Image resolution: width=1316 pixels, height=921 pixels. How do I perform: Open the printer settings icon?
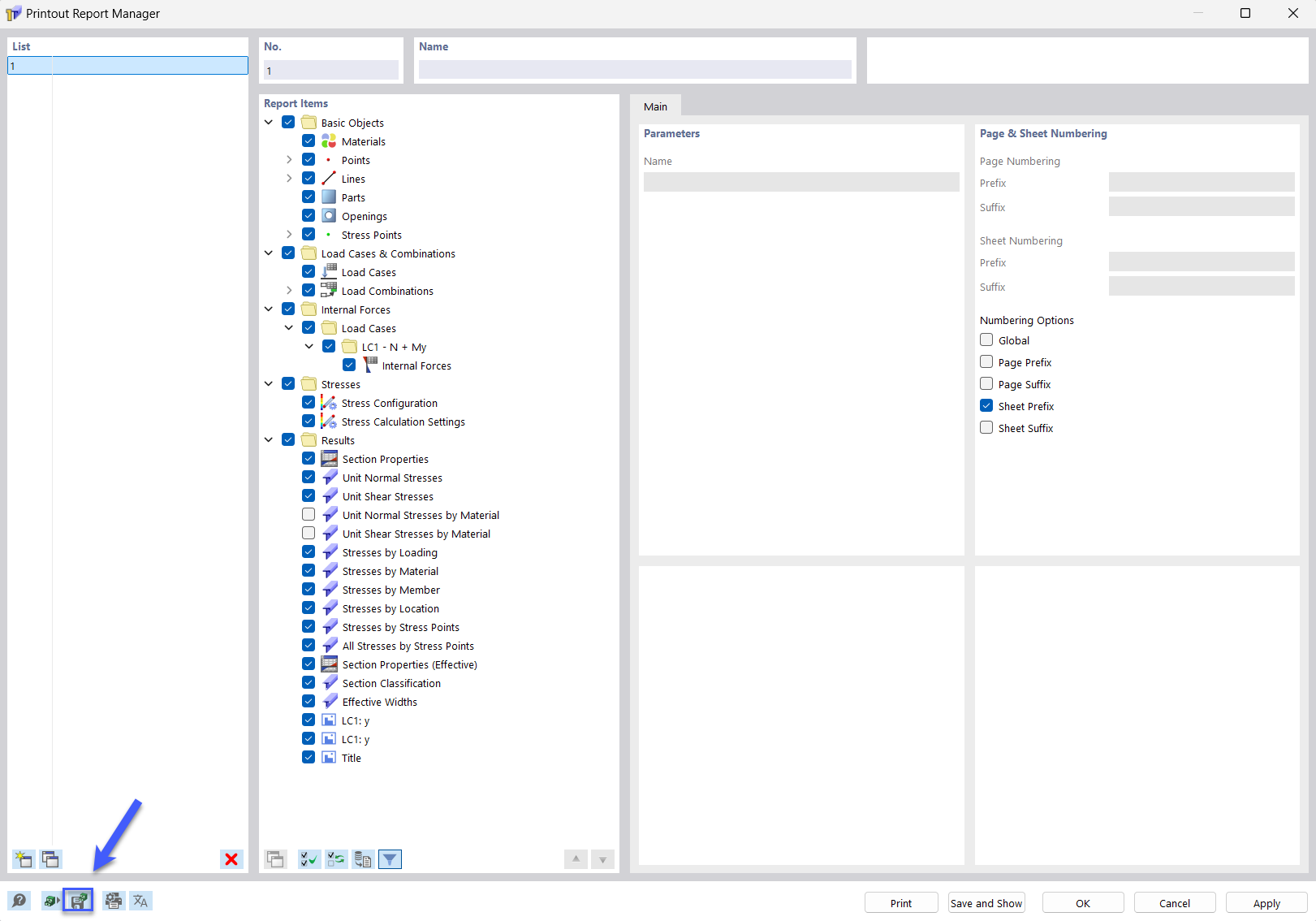114,901
